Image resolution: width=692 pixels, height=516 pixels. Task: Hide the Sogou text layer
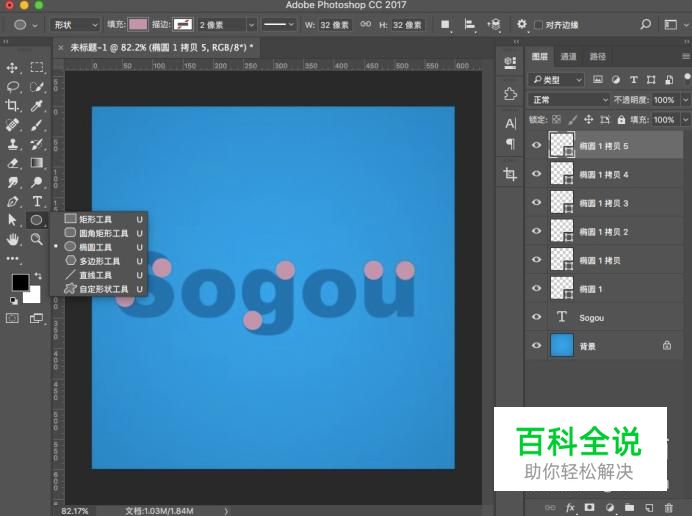[536, 317]
